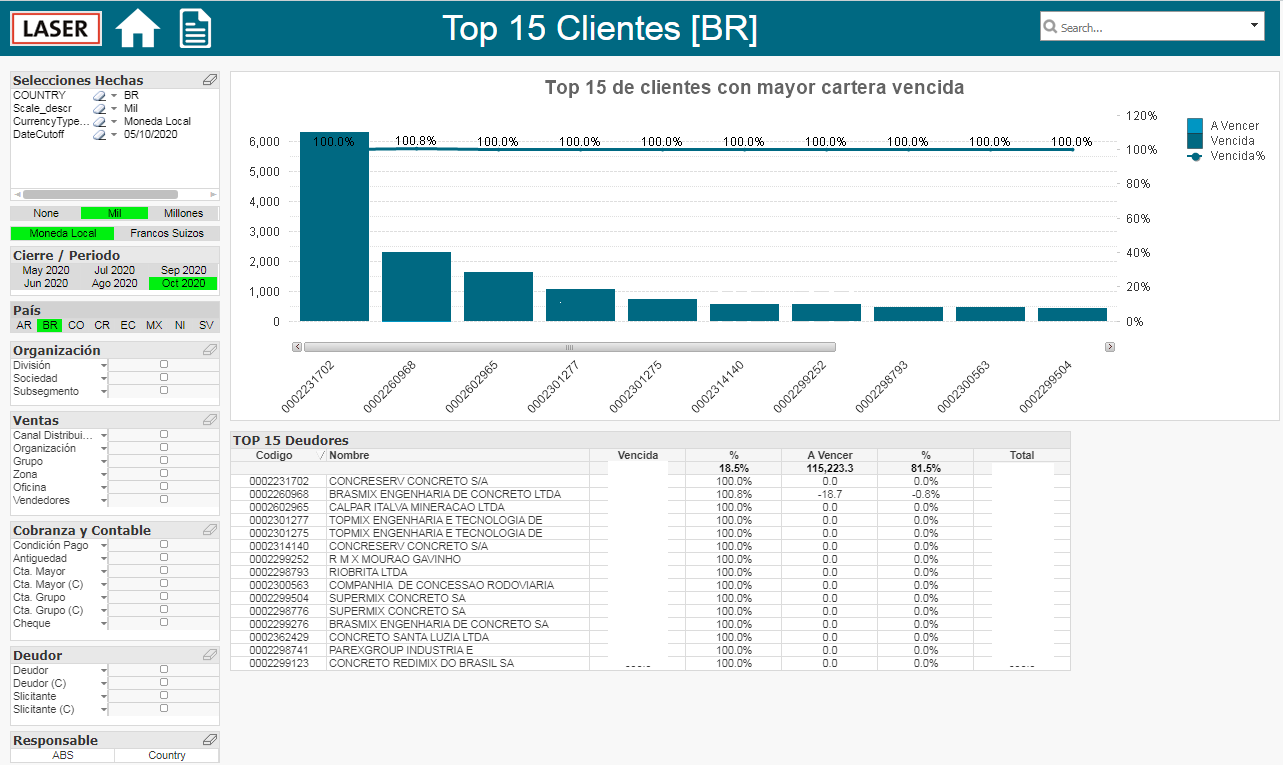Toggle the Condición Pago checkbox
This screenshot has width=1283, height=765.
[x=164, y=545]
